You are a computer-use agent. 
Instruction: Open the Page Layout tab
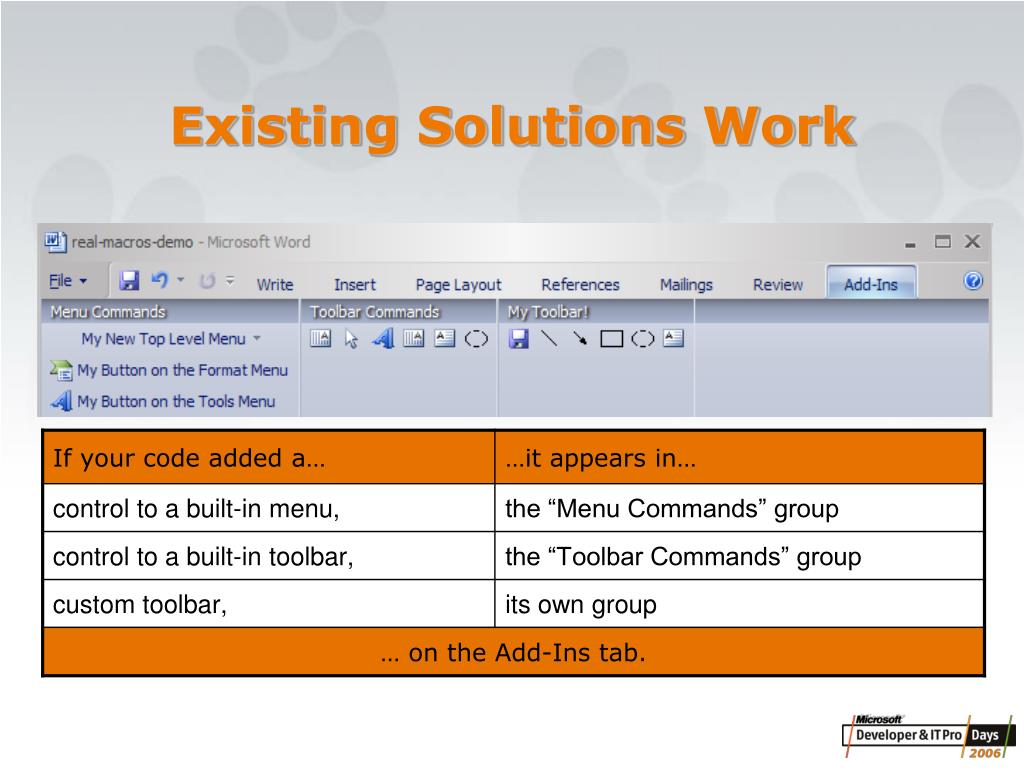tap(458, 285)
